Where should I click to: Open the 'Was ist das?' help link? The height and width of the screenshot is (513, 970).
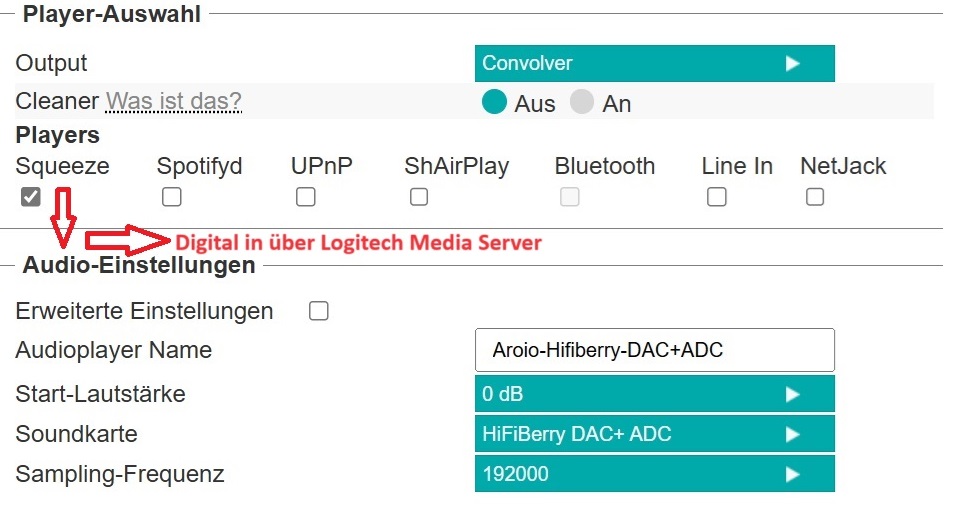173,101
